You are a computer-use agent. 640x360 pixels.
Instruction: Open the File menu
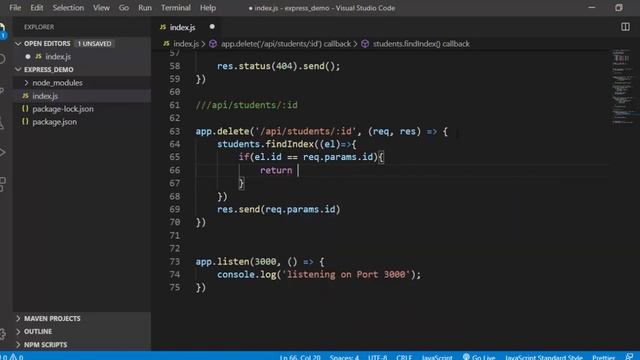[x=15, y=8]
